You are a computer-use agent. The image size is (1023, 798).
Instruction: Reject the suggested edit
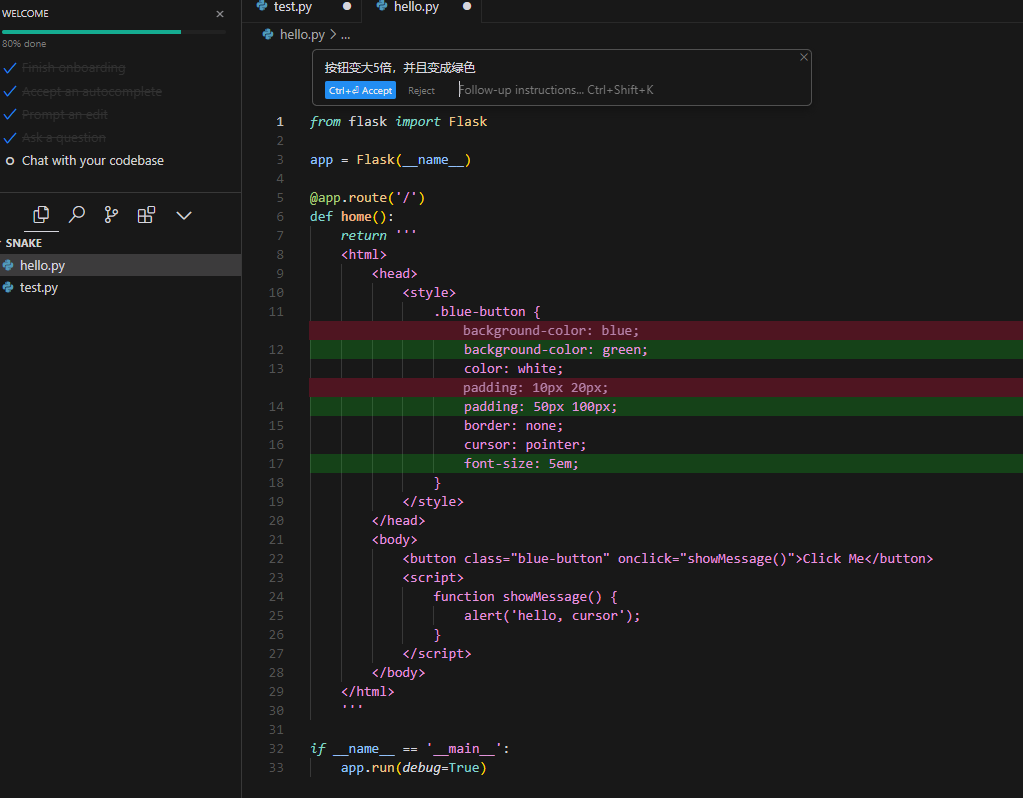(422, 90)
